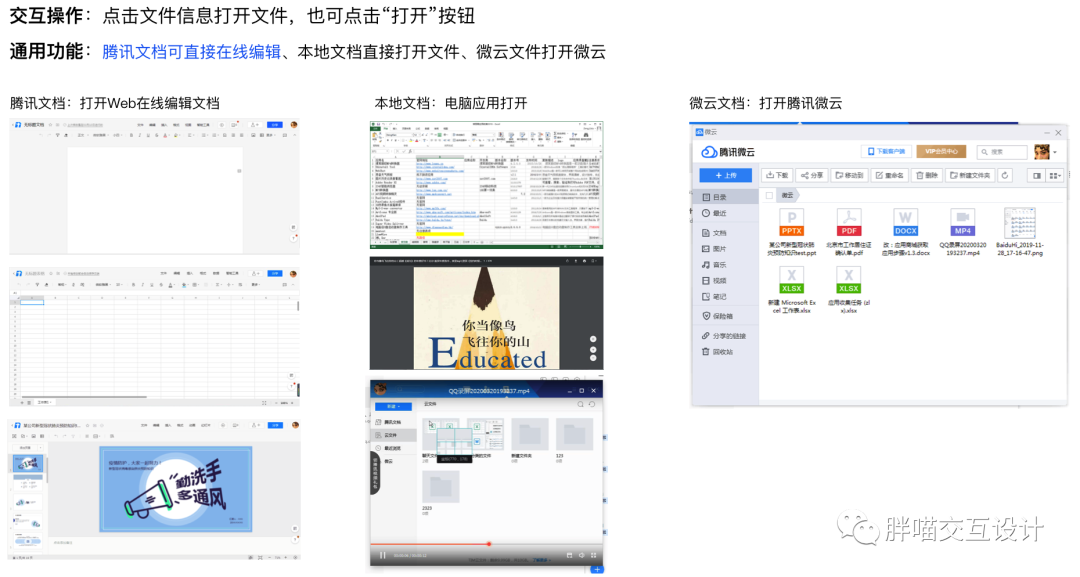This screenshot has width=1080, height=577.
Task: Click the blue share button in Tencent slides doc
Action: (x=275, y=425)
